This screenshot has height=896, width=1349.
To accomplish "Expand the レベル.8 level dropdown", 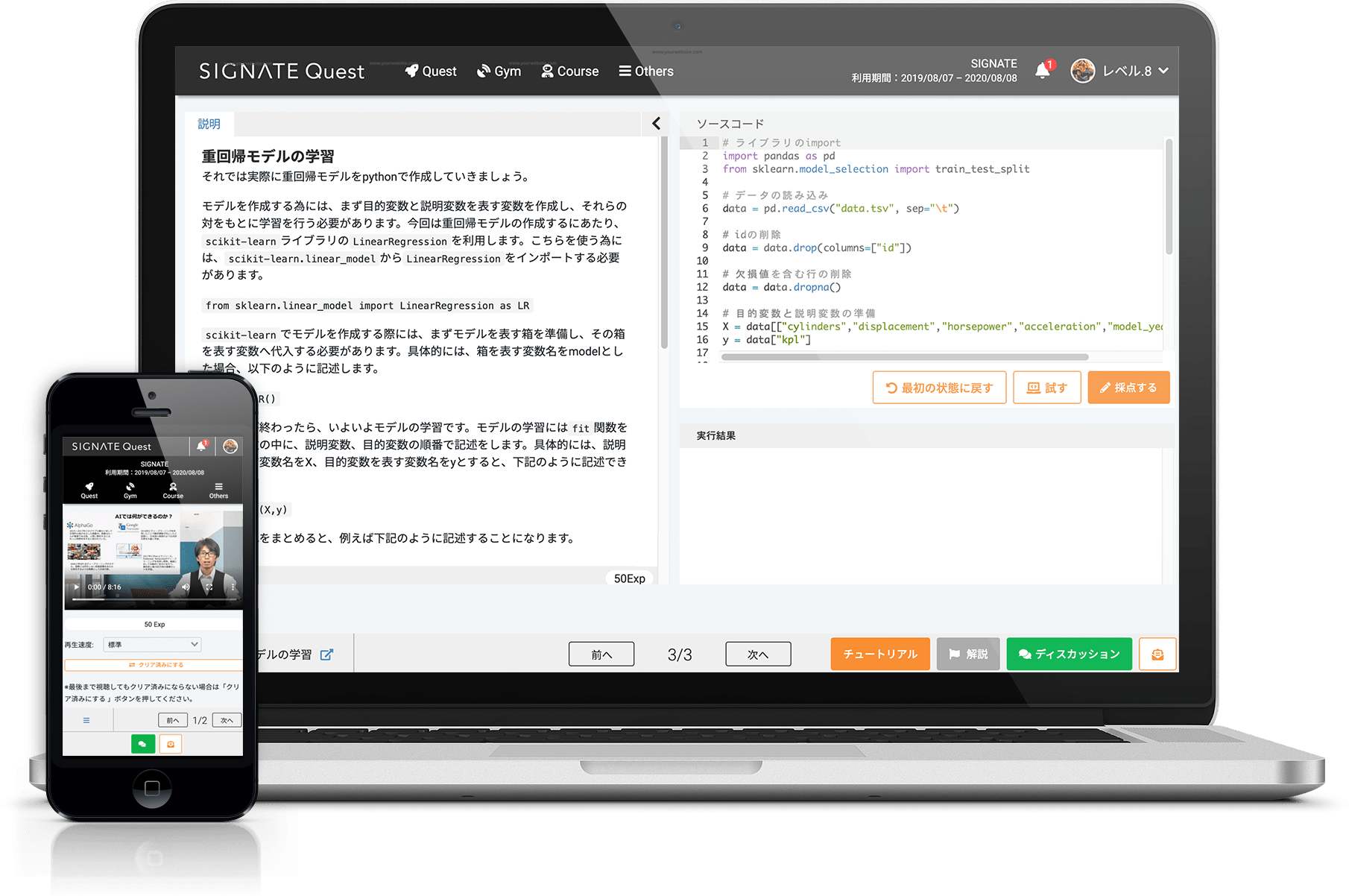I will click(x=1161, y=71).
